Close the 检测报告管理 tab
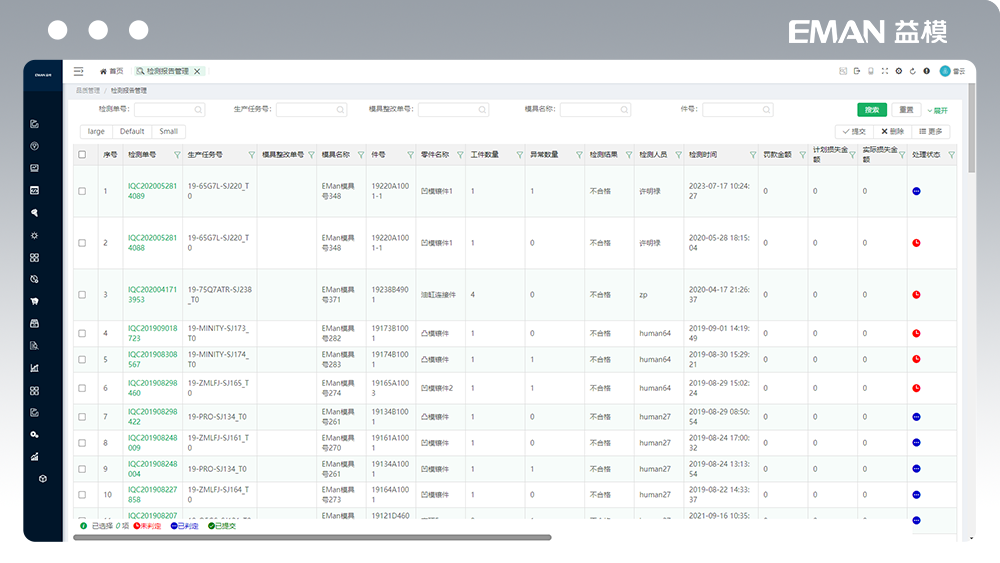 [x=197, y=71]
